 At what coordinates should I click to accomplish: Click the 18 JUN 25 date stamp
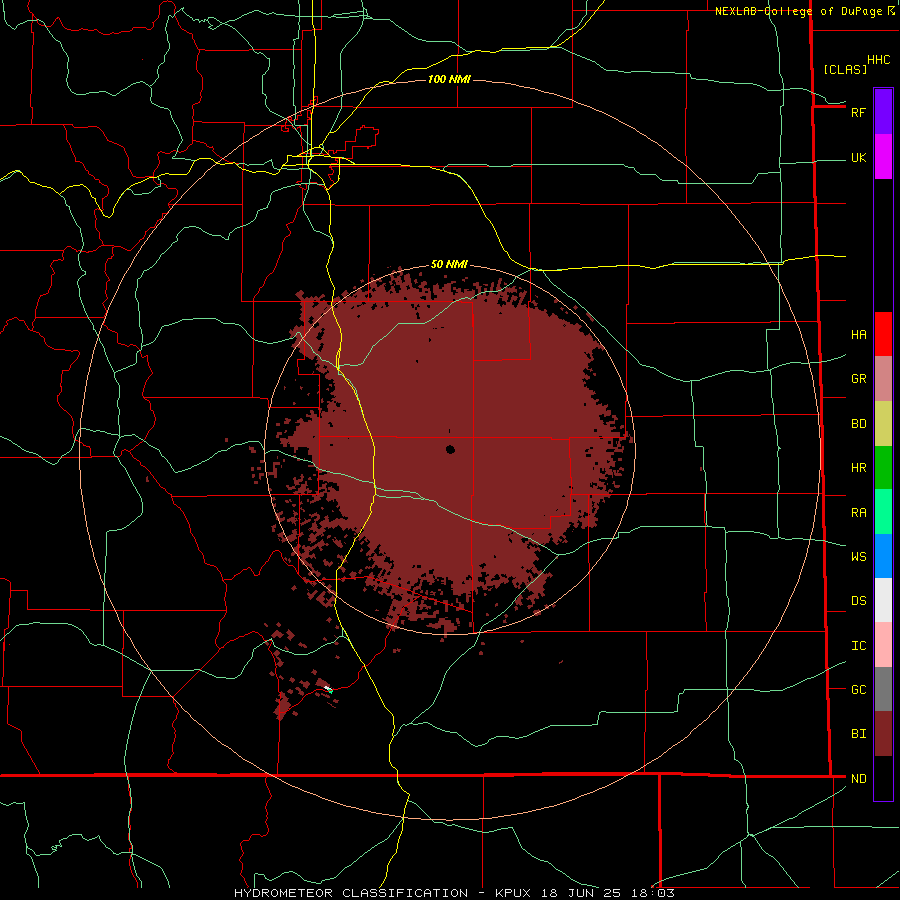point(581,893)
